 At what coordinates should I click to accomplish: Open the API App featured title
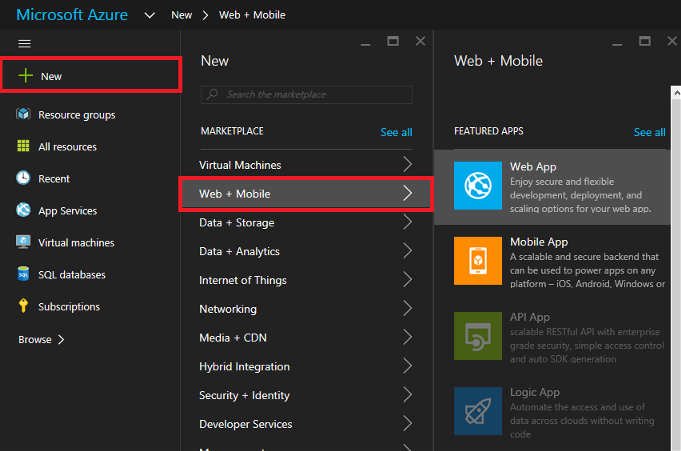pyautogui.click(x=530, y=317)
